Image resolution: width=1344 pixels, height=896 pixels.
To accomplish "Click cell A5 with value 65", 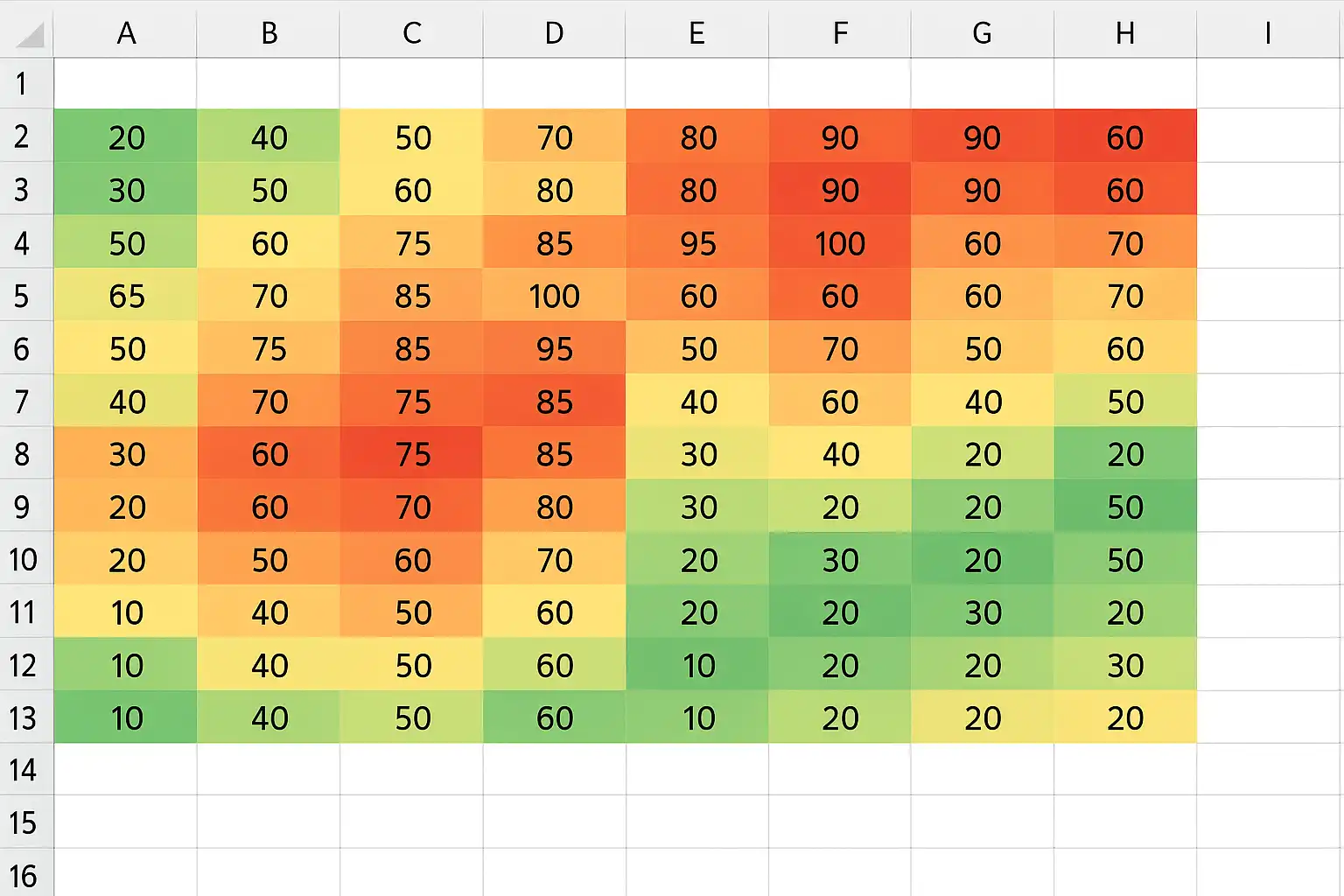I will click(x=125, y=295).
